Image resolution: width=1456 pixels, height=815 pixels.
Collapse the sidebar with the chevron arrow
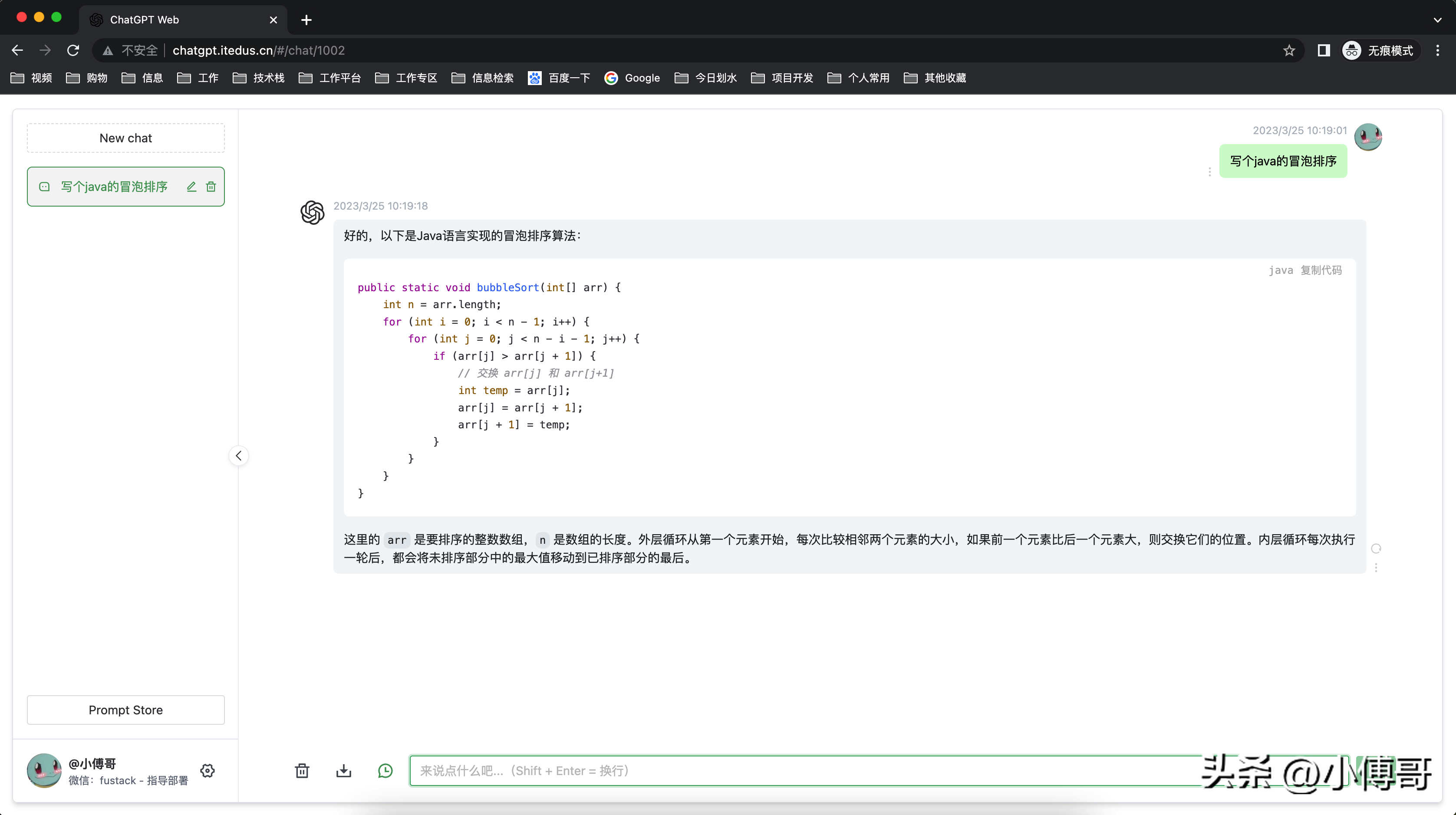click(238, 456)
